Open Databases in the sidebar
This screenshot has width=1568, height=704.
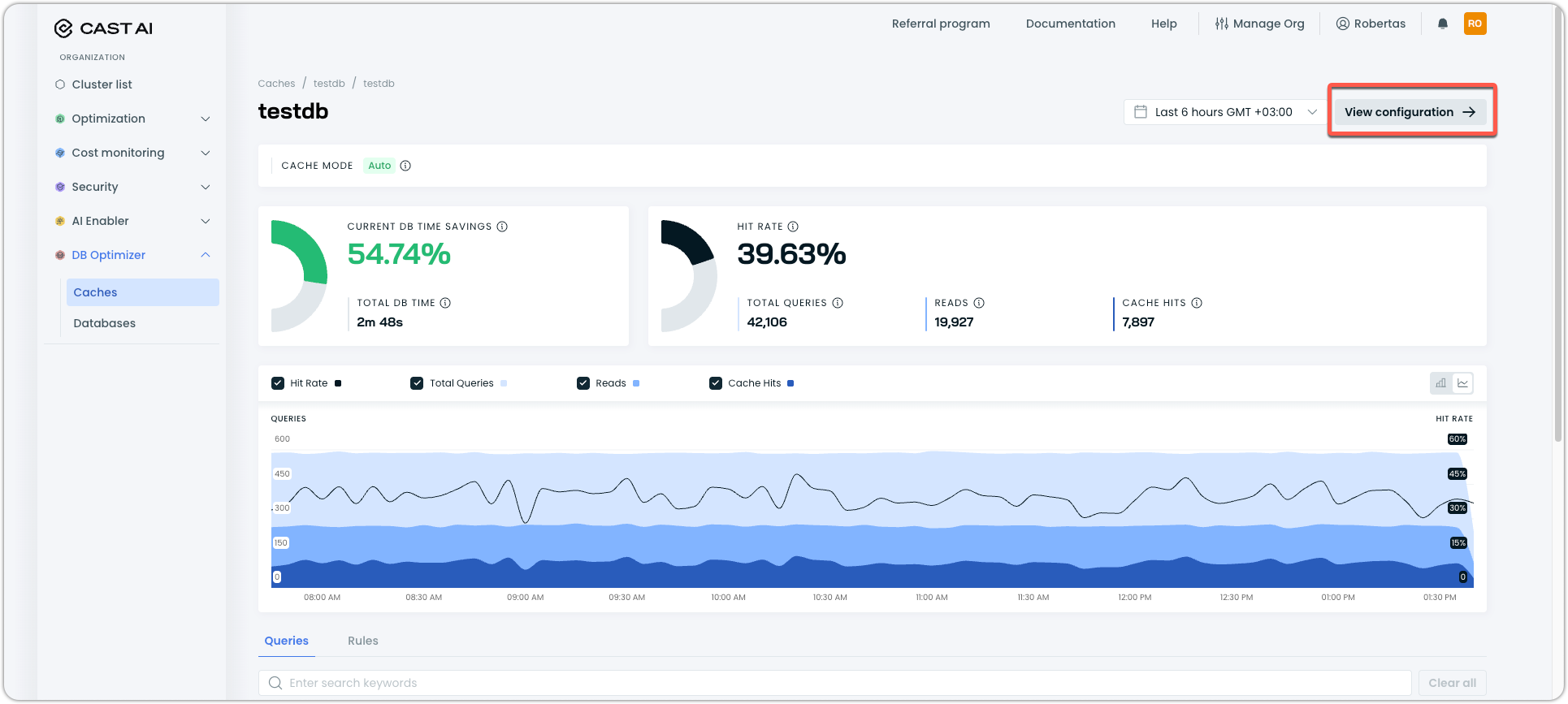pos(105,323)
